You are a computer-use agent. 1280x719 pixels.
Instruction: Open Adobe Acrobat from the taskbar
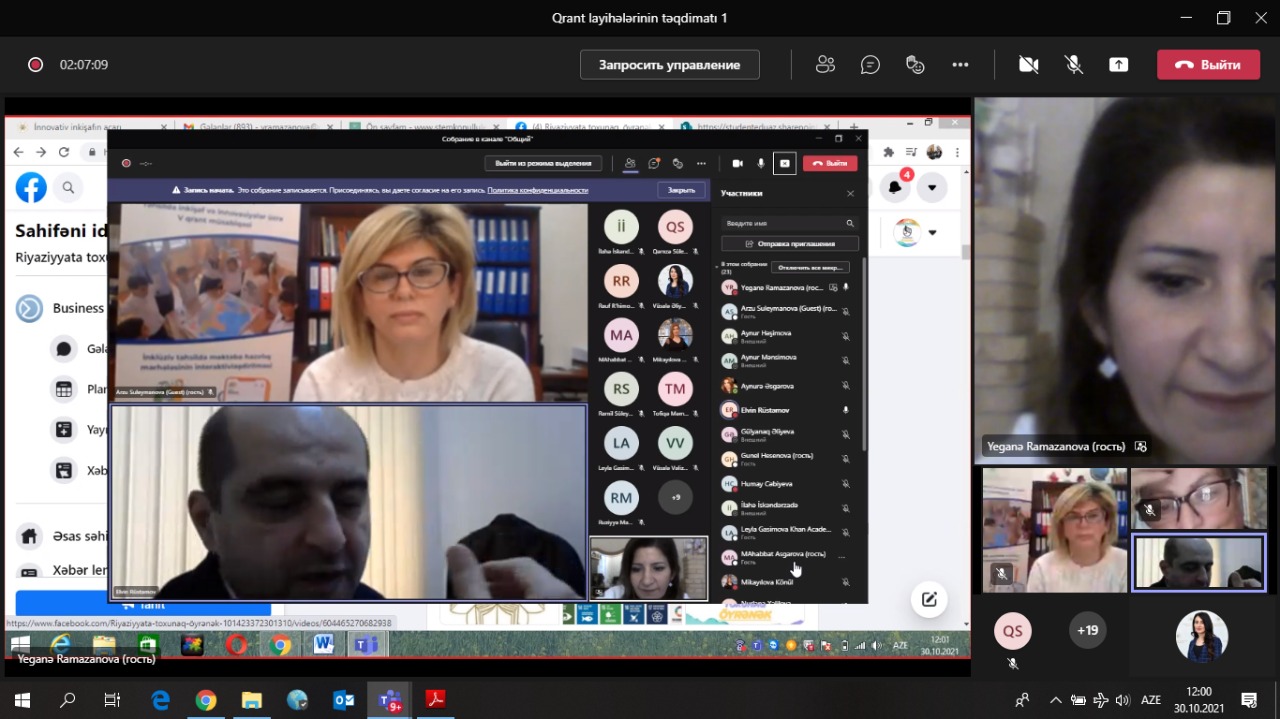click(x=435, y=700)
